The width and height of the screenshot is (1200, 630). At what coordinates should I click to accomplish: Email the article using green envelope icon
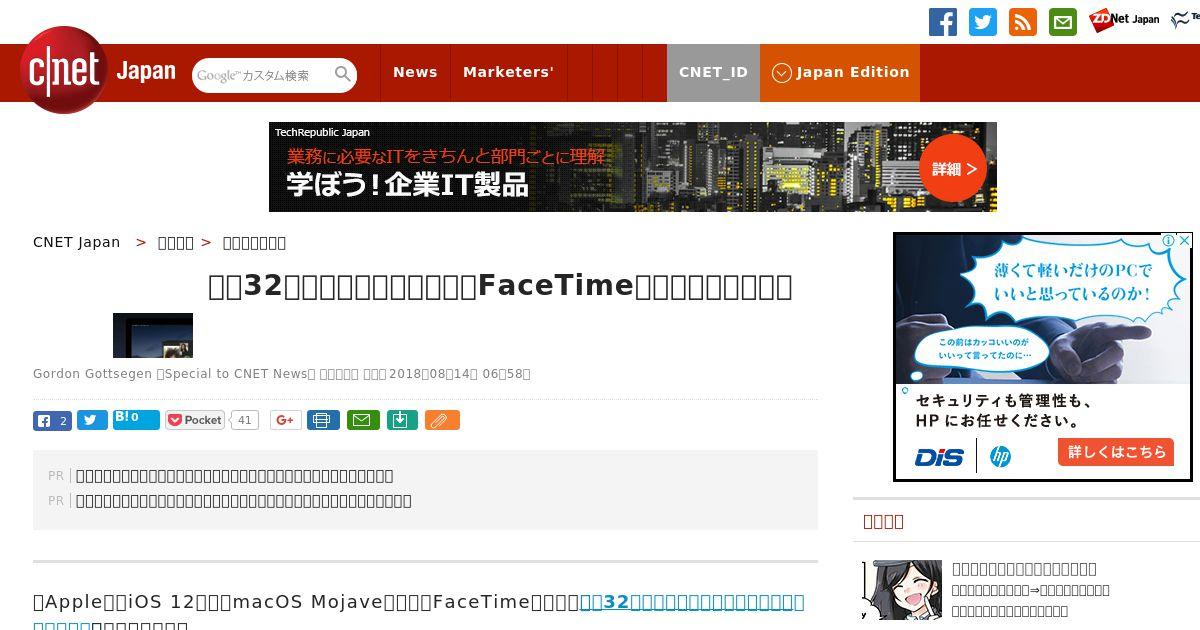click(x=363, y=421)
